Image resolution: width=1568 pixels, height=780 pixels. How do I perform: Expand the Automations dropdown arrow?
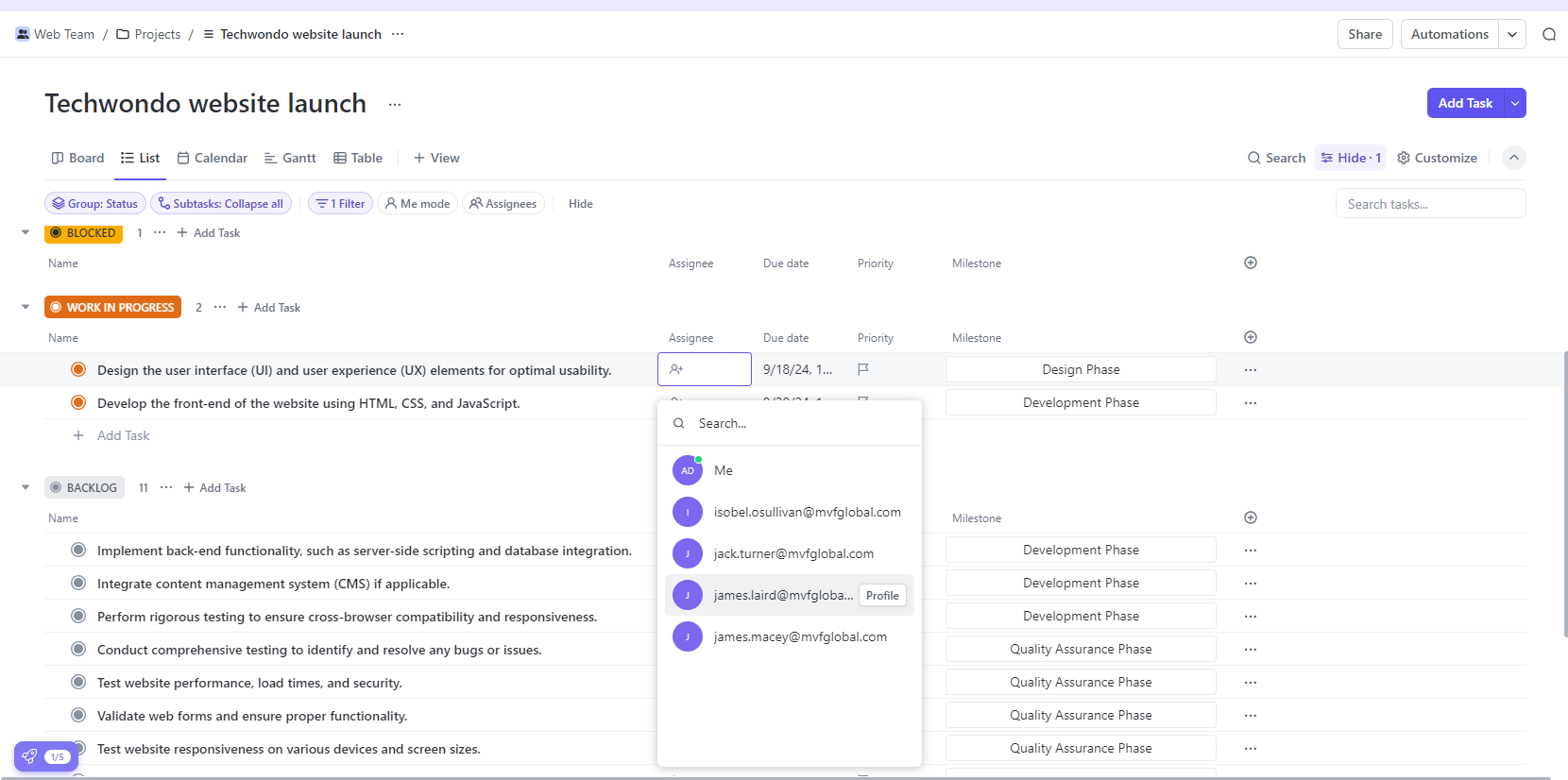coord(1512,34)
